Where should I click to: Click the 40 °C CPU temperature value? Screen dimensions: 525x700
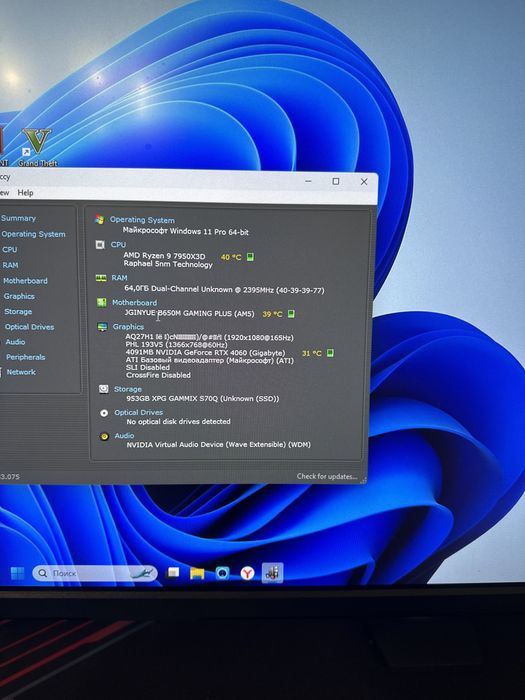point(231,257)
